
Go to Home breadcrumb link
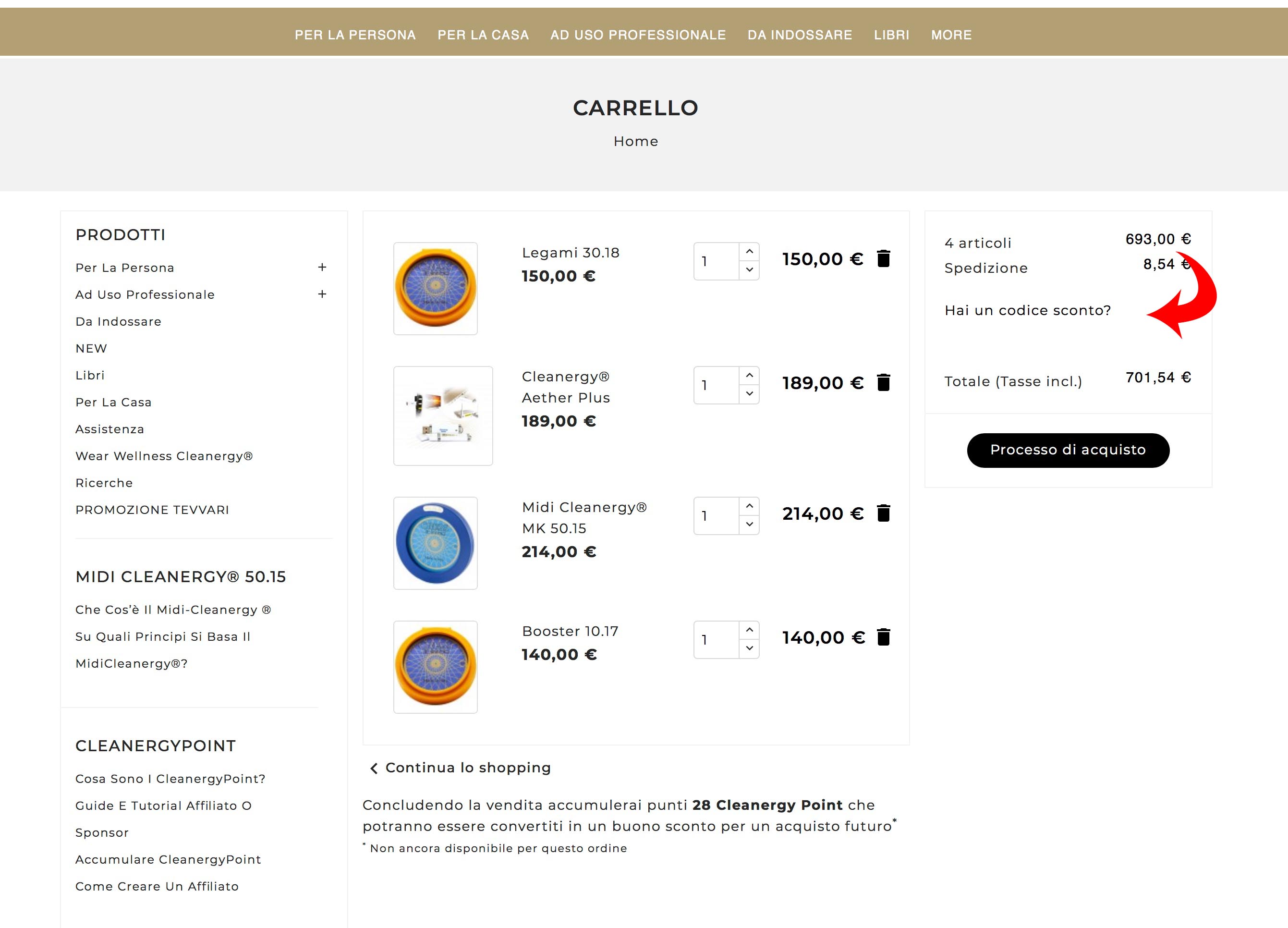point(635,141)
